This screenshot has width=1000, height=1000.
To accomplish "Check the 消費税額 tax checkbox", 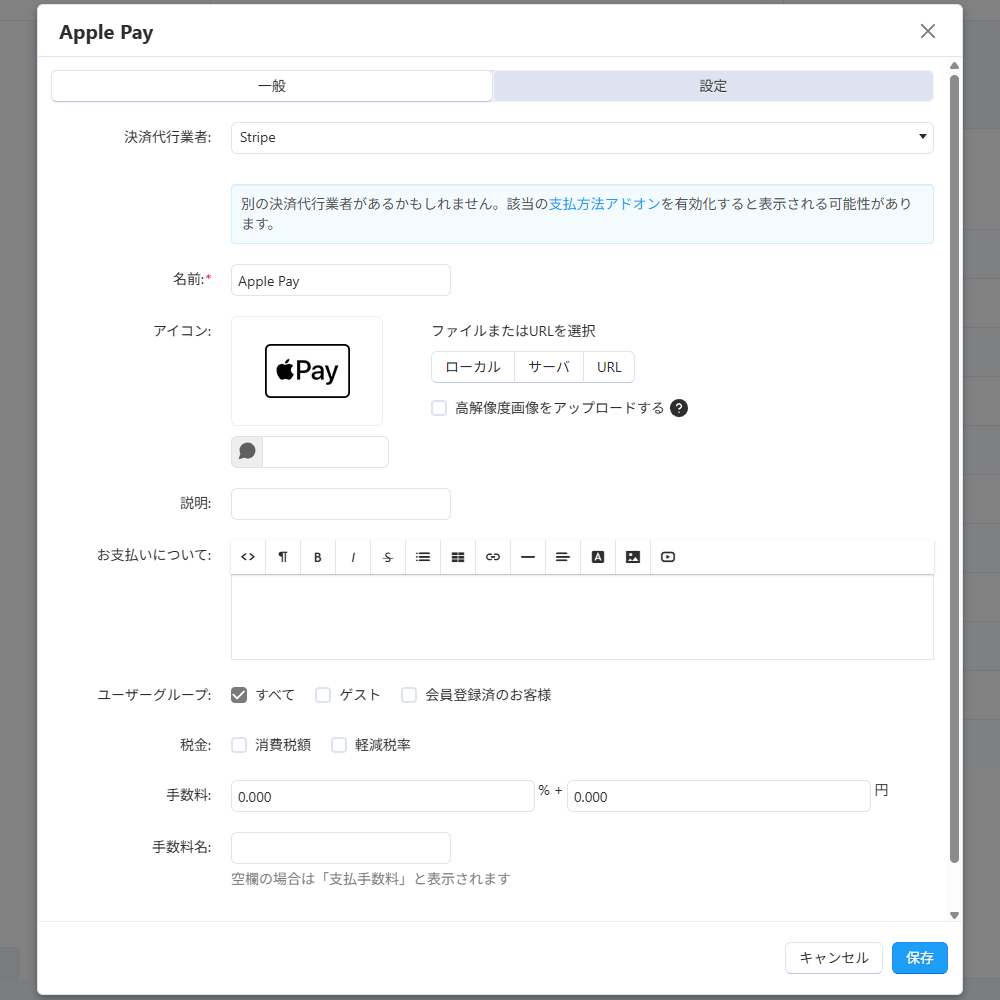I will click(239, 745).
